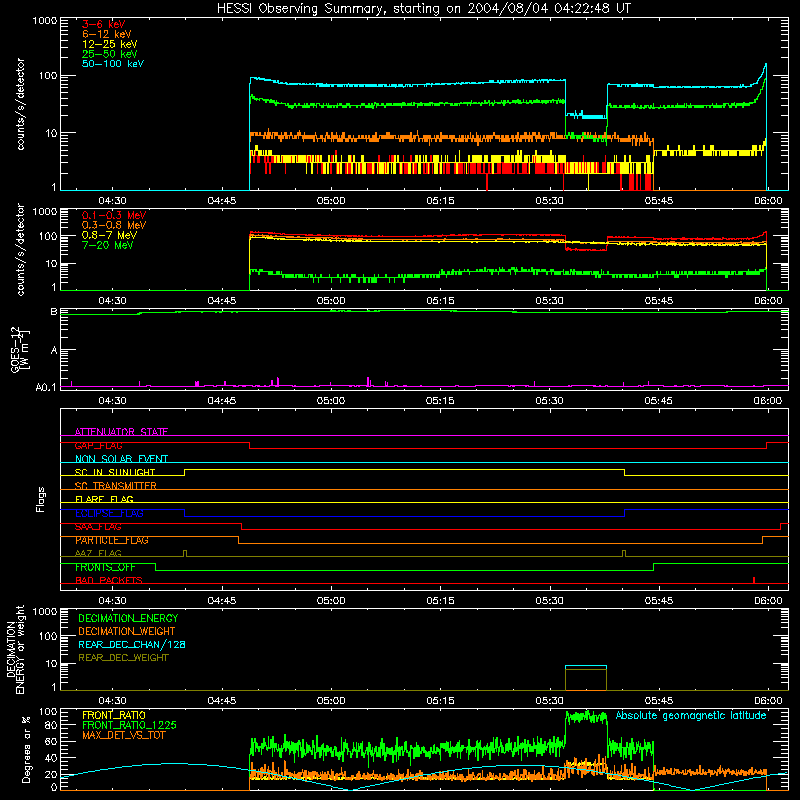Select the orange 6-12 keV legend label

(107, 34)
